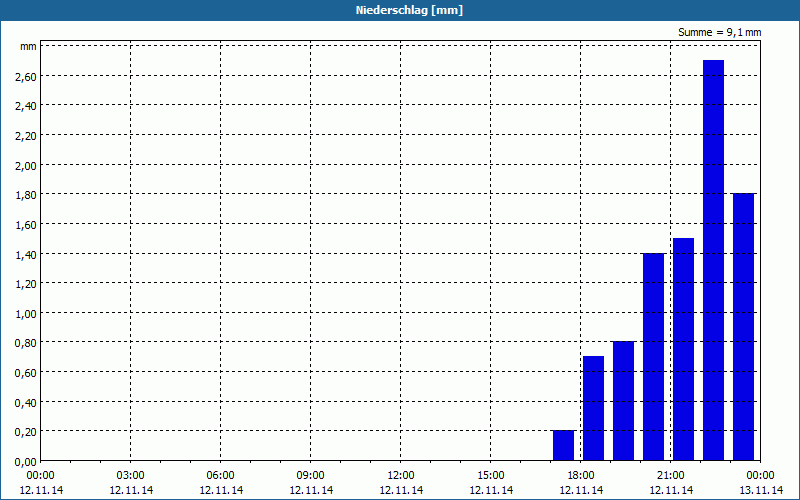Click the 1,20 y-axis label
This screenshot has width=800, height=500.
pos(26,284)
